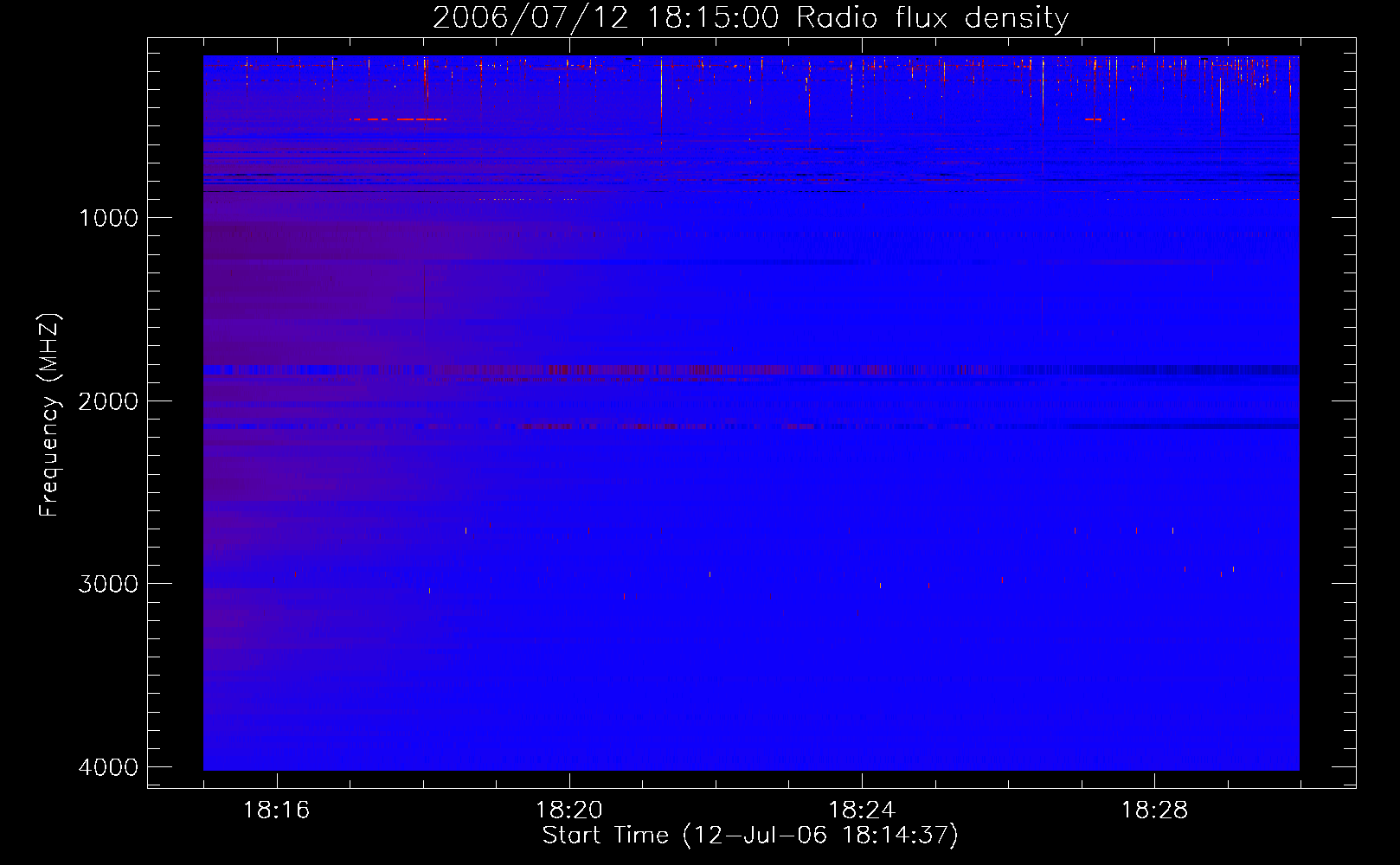This screenshot has height=865, width=1400.
Task: Click the 3000 frequency tick label
Action: [108, 584]
